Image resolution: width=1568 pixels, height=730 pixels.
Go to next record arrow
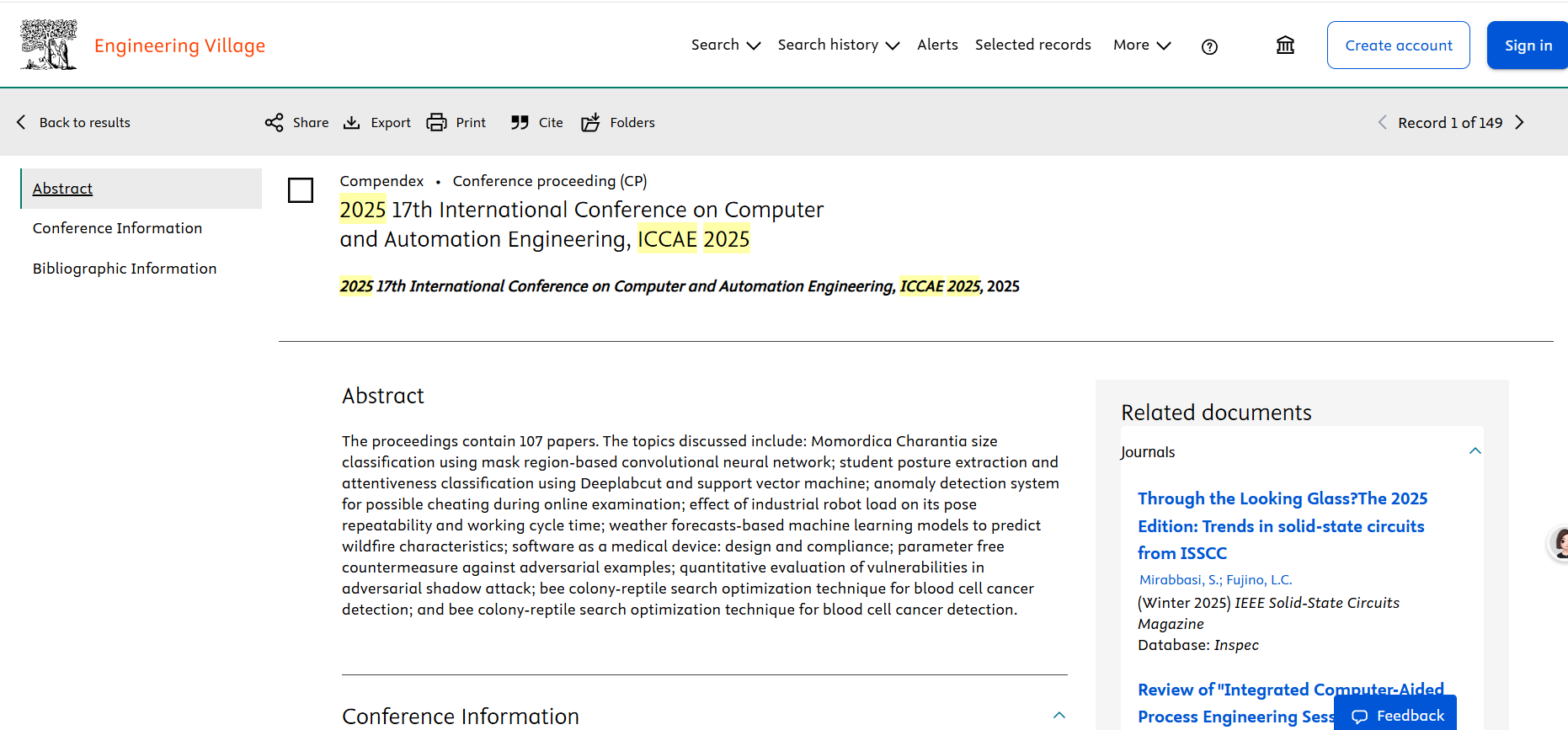point(1520,123)
